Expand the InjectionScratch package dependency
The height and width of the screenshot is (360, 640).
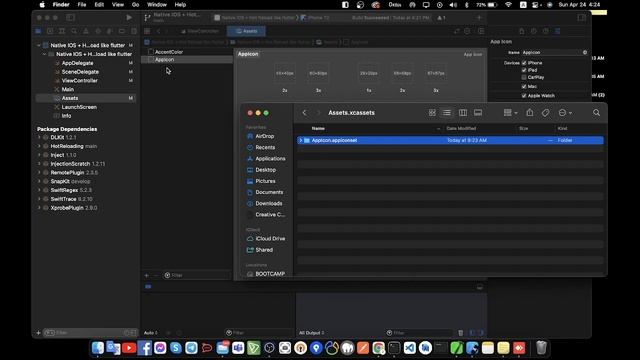[x=39, y=164]
